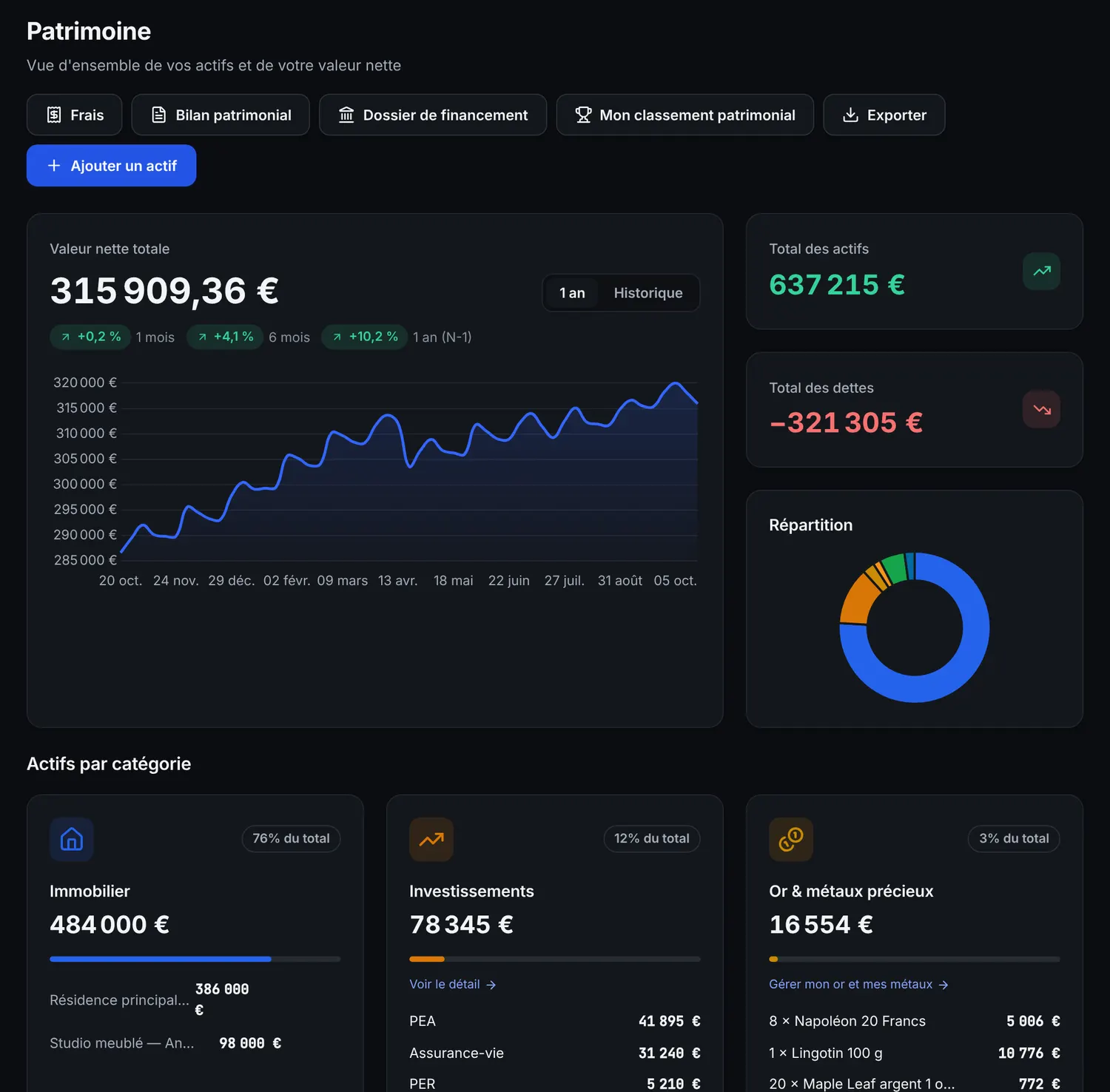Click the +10,2 % yearly badge

point(365,337)
